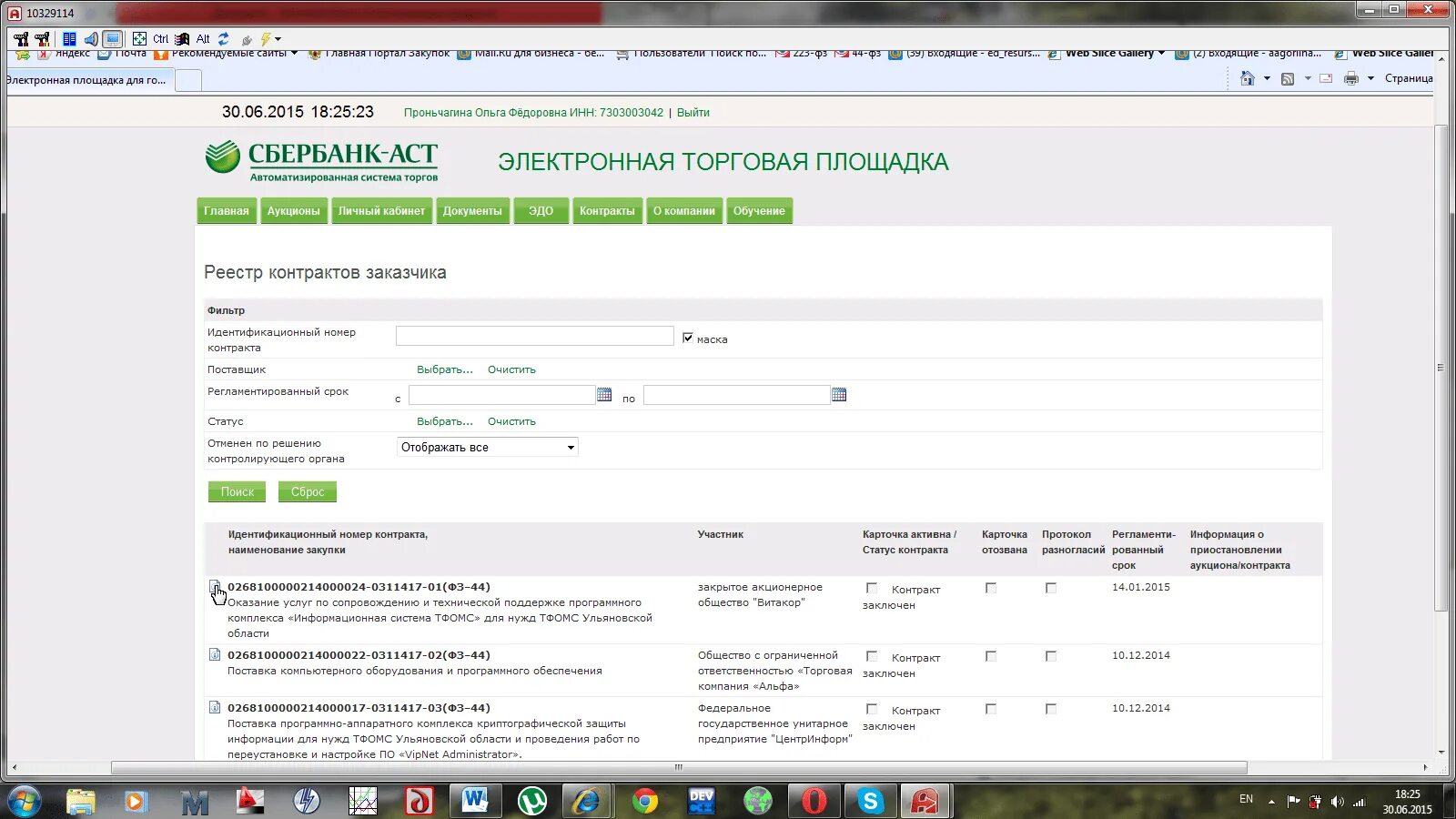This screenshot has height=819, width=1456.
Task: Focus the end date field labeled по
Action: (x=736, y=395)
